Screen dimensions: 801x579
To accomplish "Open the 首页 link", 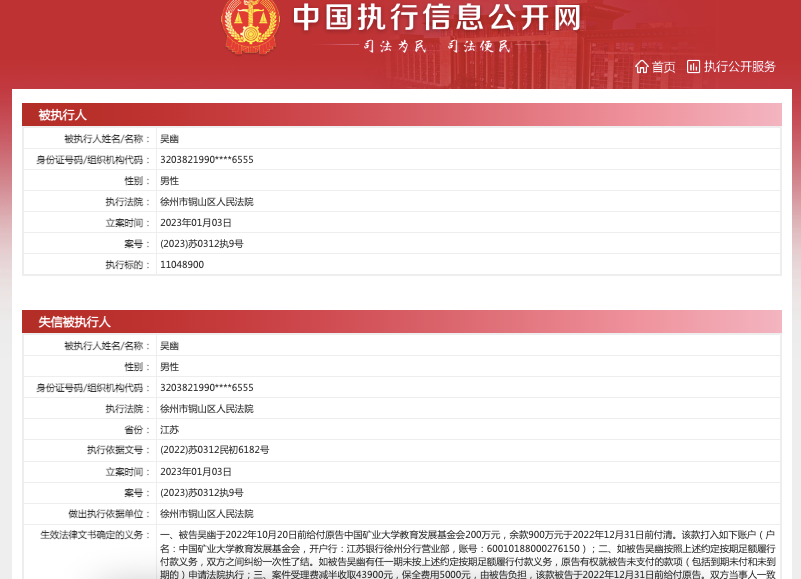I will tap(663, 67).
